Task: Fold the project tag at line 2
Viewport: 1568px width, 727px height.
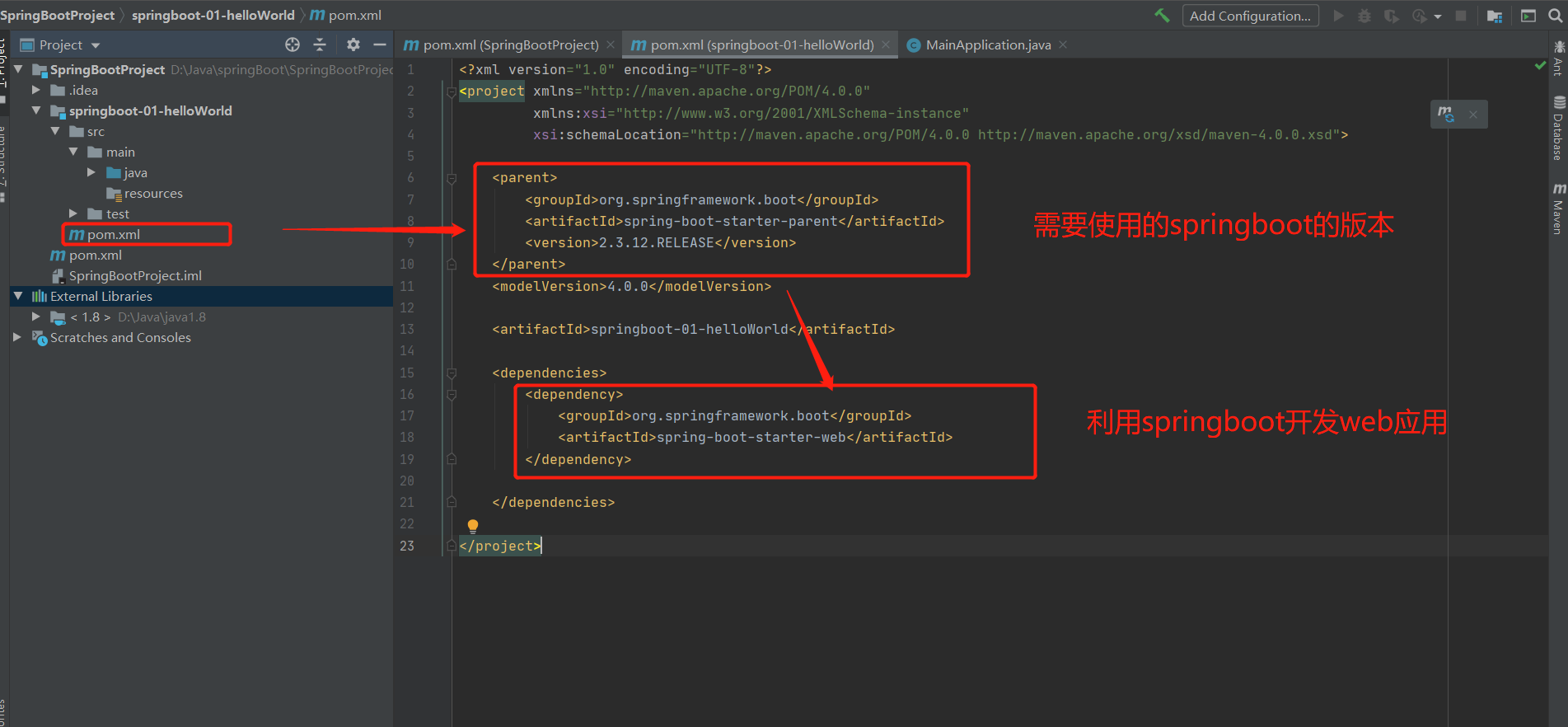Action: [452, 91]
